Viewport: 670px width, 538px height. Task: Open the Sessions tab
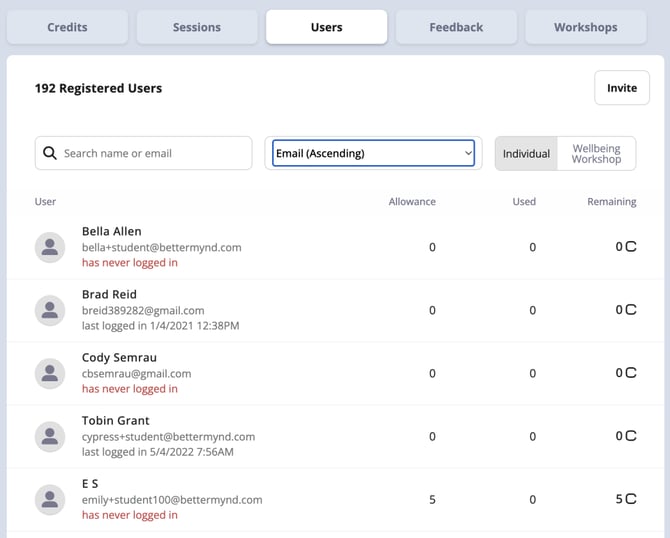[197, 27]
